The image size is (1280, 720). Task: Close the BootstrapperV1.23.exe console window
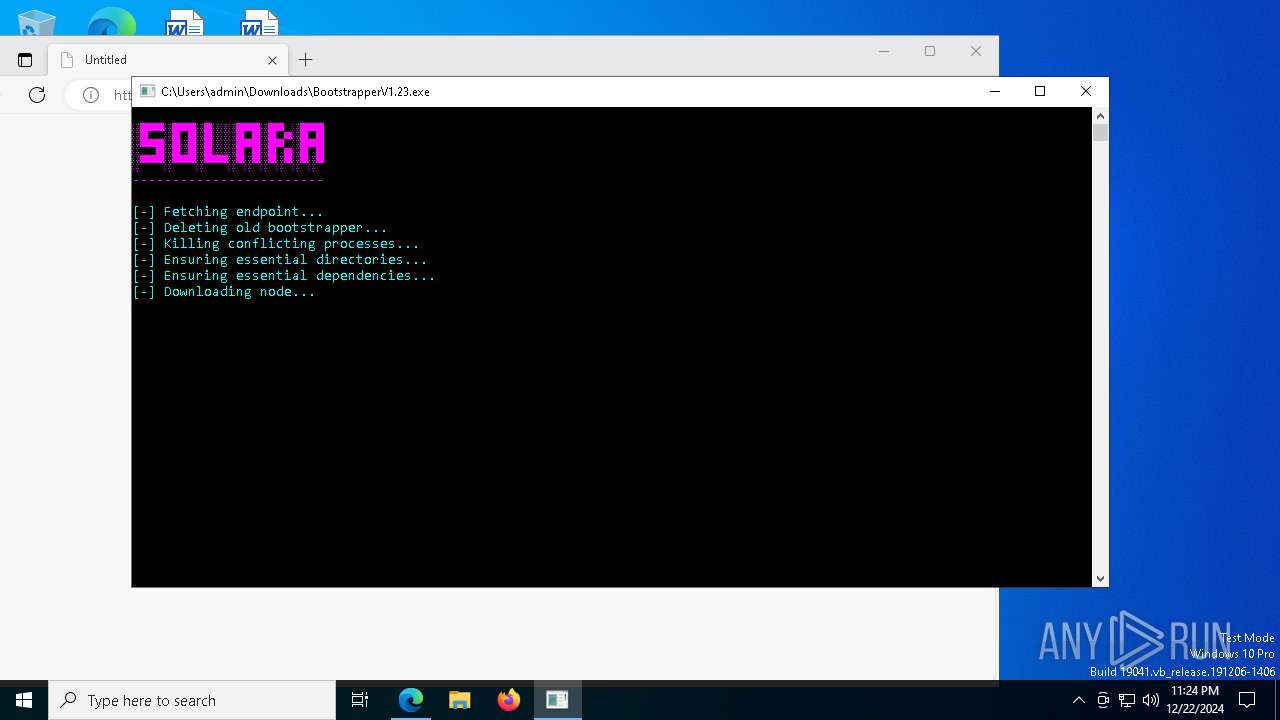tap(1085, 91)
